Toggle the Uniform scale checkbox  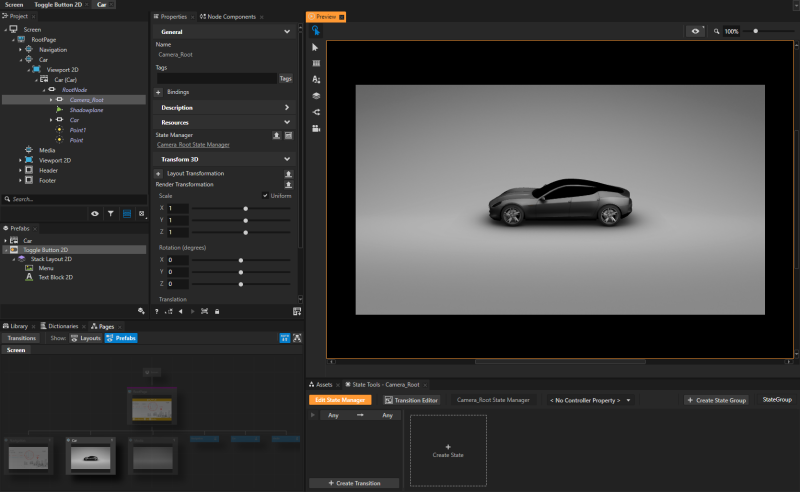pos(265,196)
